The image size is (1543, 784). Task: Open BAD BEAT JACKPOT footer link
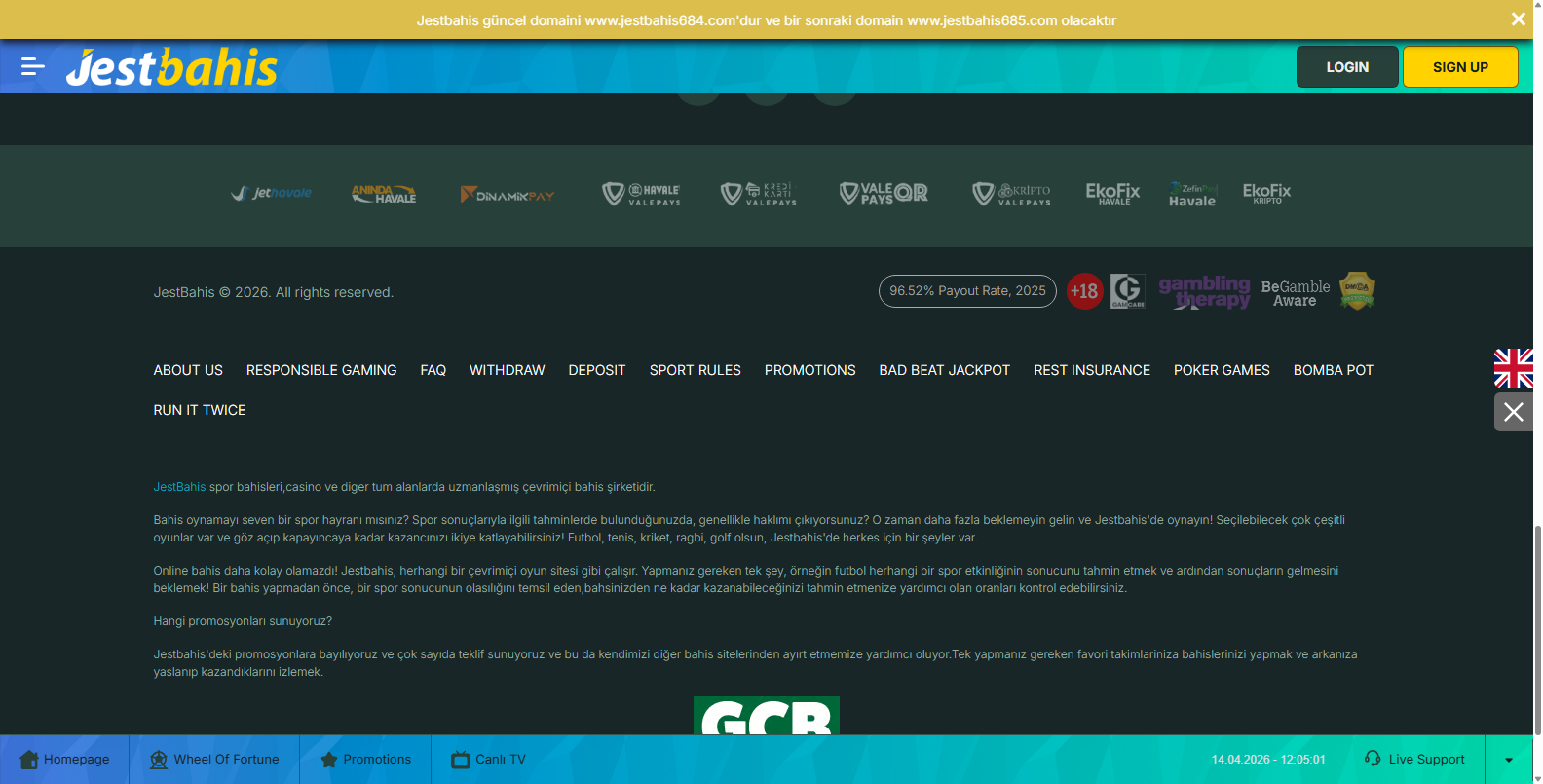coord(945,370)
